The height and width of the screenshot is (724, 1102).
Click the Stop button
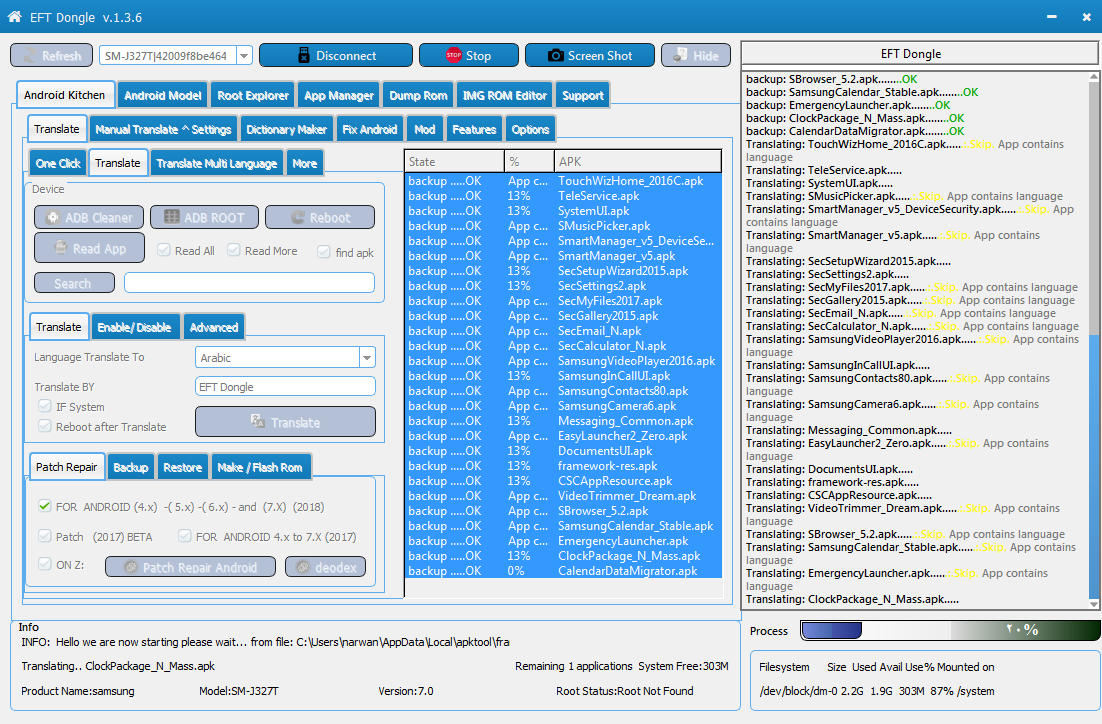coord(469,56)
